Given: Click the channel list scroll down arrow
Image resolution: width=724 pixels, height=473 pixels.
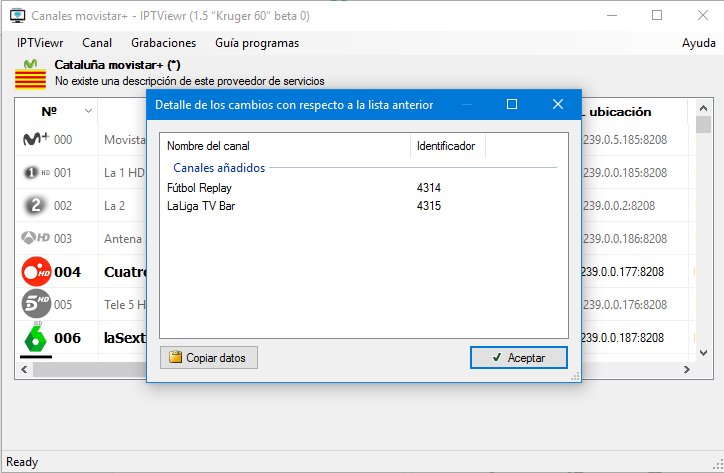Looking at the screenshot, I should point(703,353).
